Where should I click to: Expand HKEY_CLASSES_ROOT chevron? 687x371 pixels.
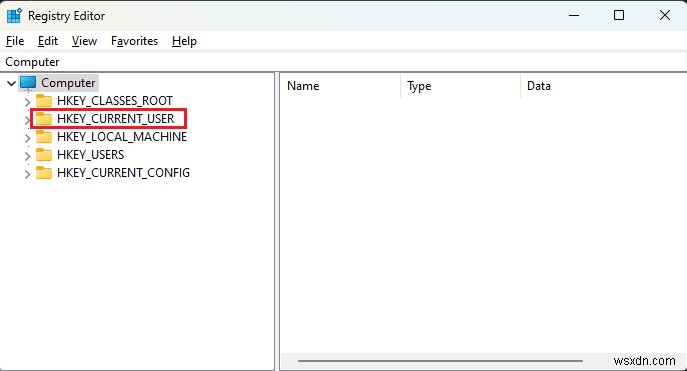coord(27,102)
